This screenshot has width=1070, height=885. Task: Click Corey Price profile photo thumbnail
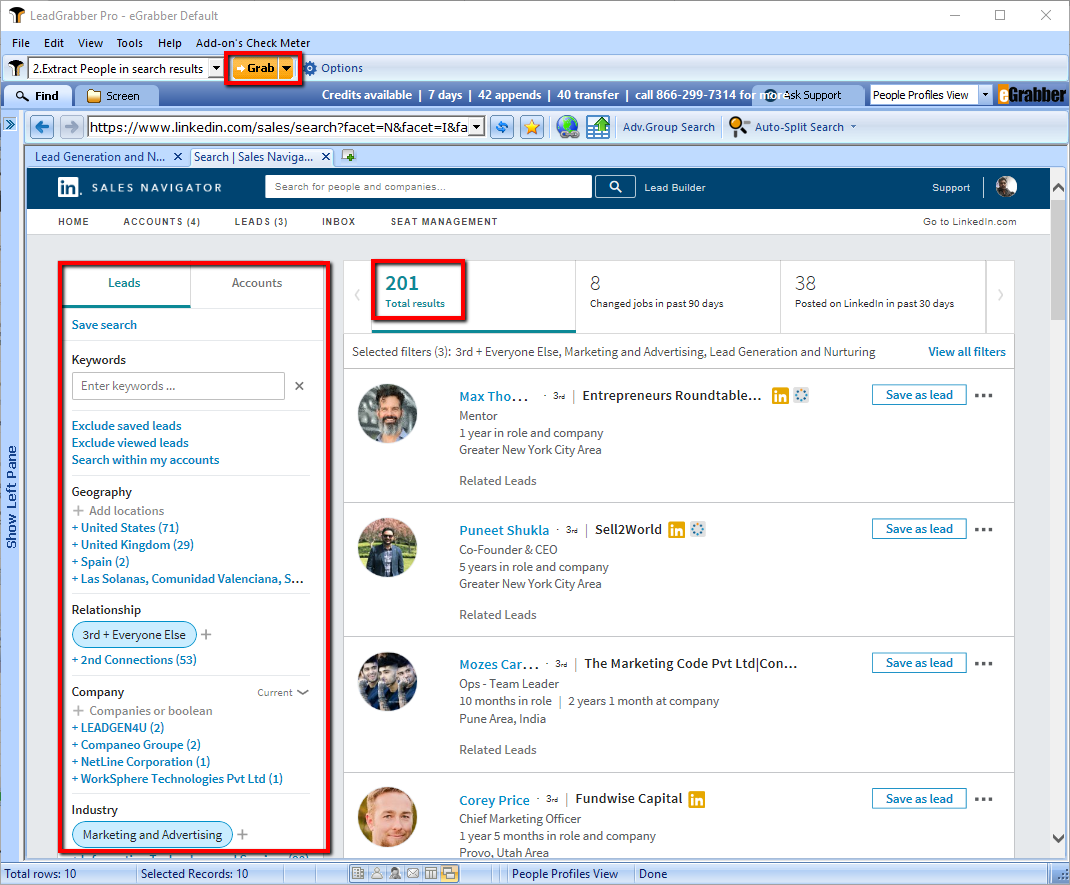pyautogui.click(x=388, y=817)
